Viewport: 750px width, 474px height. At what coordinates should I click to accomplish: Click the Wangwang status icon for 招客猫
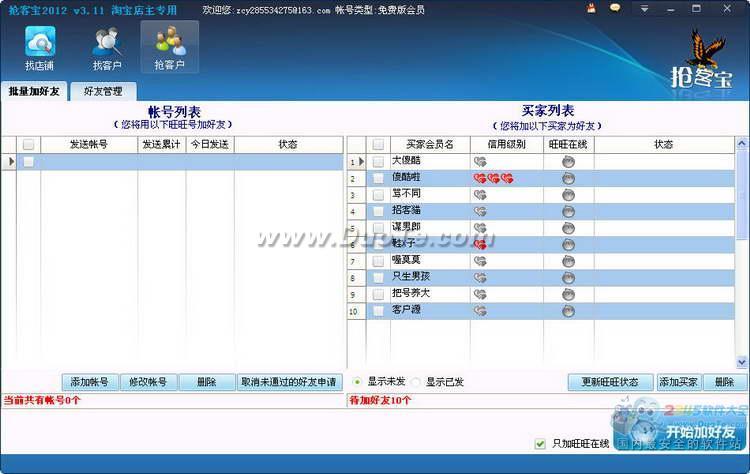[x=568, y=211]
